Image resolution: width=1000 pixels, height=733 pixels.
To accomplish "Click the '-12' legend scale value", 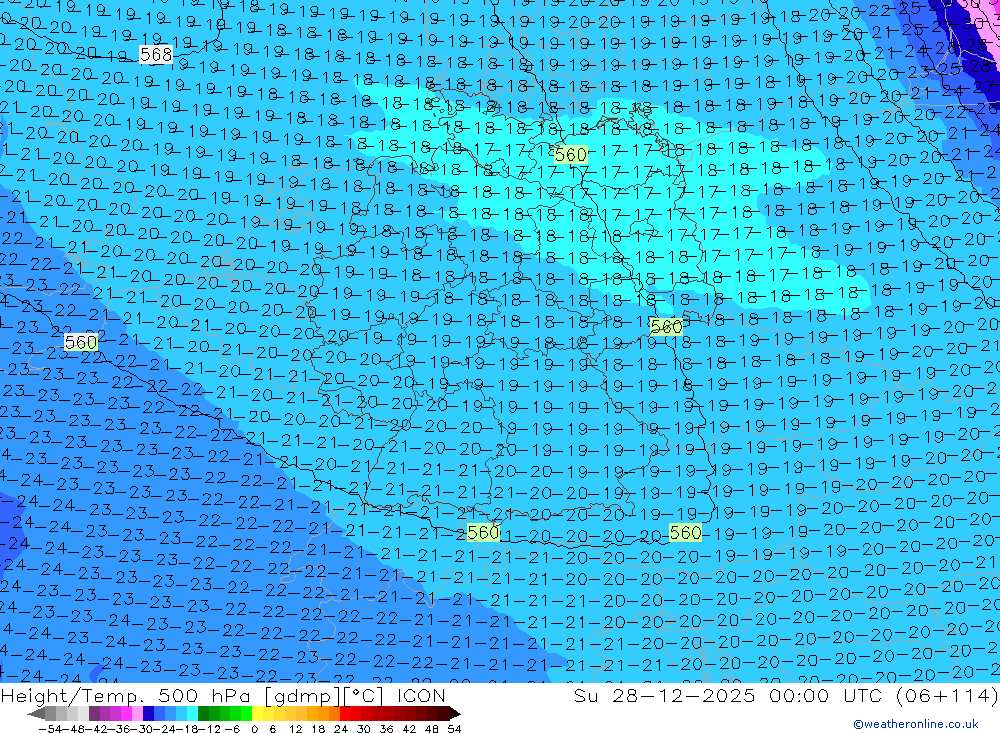I will [209, 729].
